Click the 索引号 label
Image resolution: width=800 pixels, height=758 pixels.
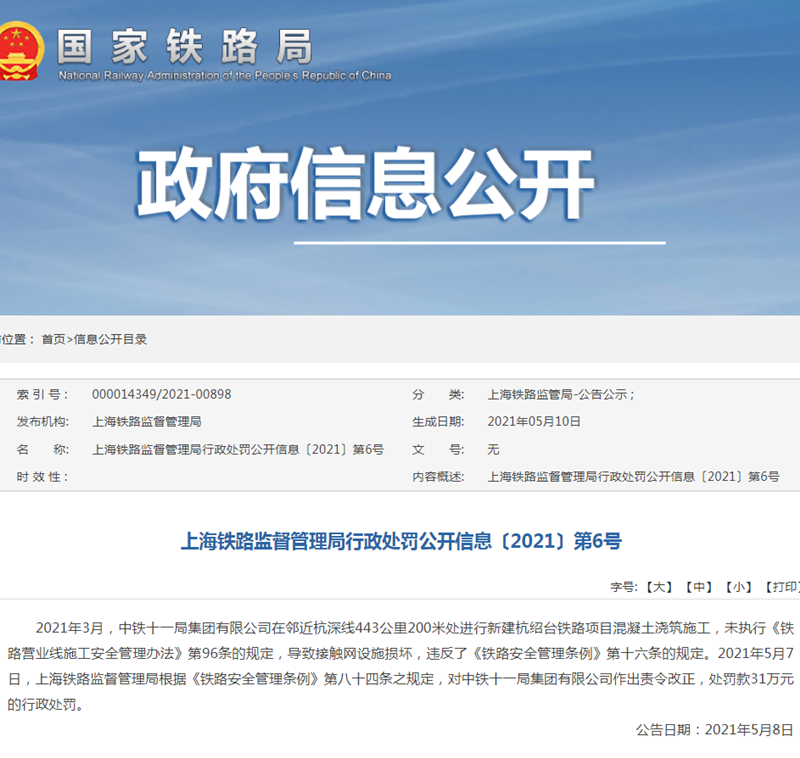pos(42,394)
